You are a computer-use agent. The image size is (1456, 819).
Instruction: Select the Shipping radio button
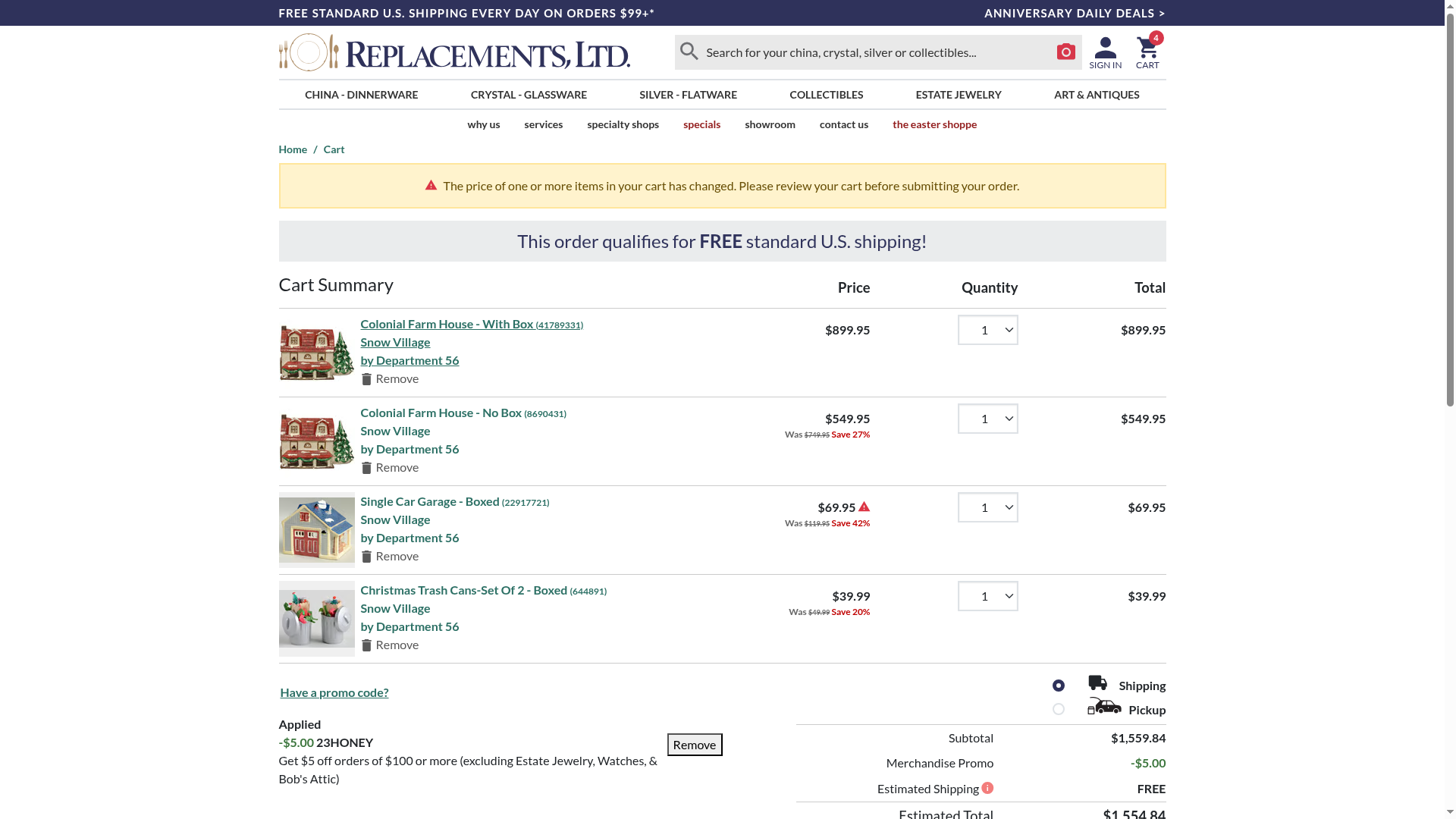1059,686
